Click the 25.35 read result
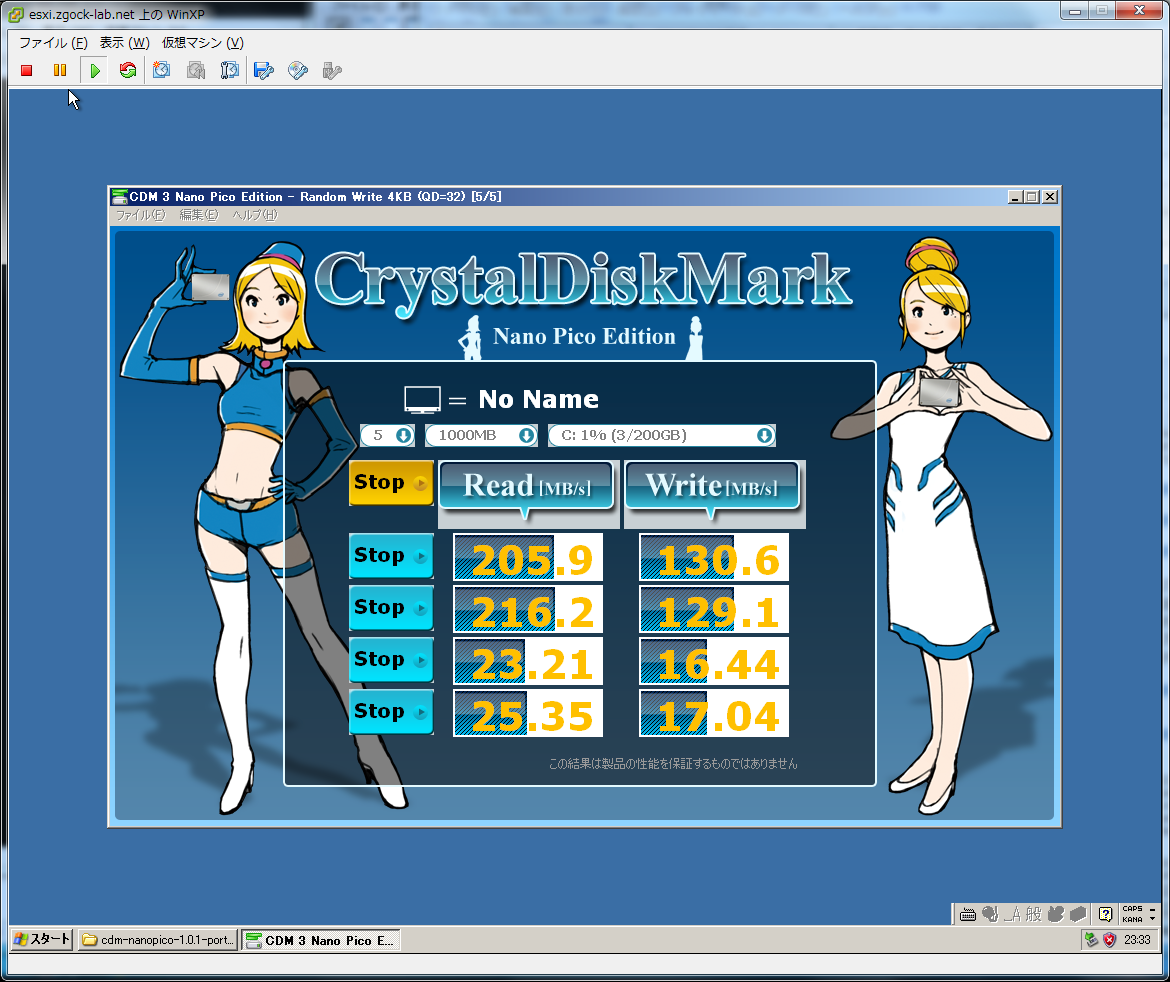 pyautogui.click(x=528, y=713)
